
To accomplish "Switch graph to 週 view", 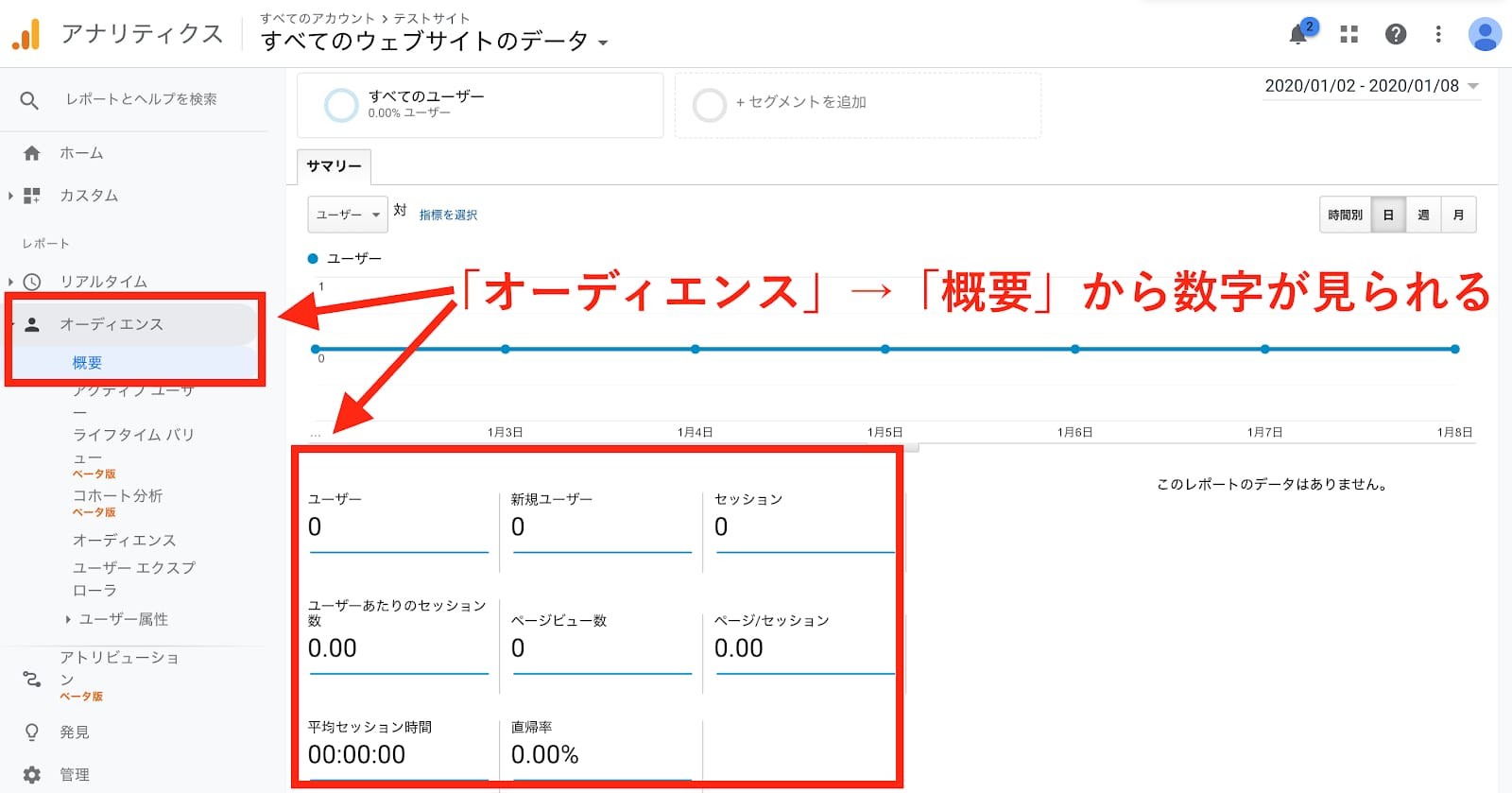I will click(x=1423, y=215).
